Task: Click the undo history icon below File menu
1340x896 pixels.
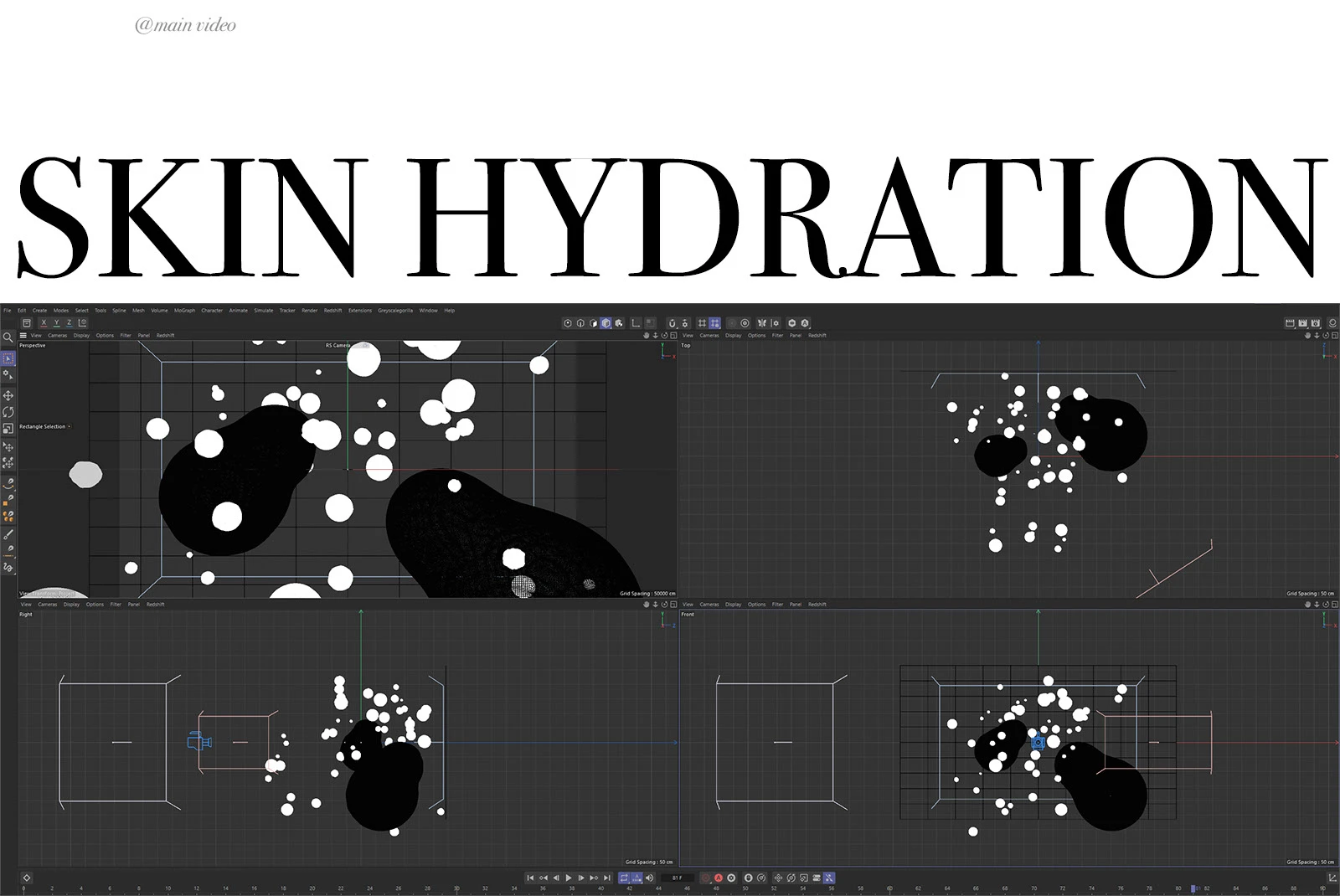Action: [27, 323]
